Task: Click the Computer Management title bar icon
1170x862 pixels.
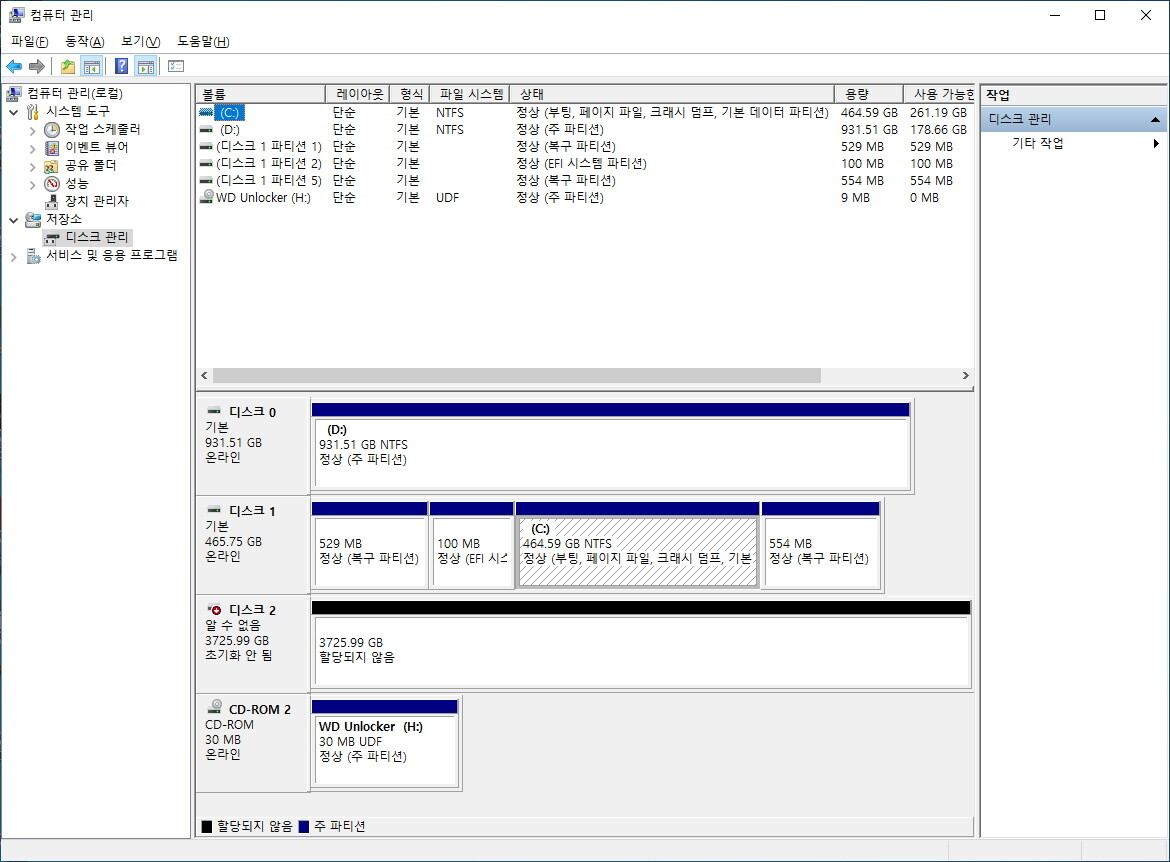Action: pyautogui.click(x=16, y=14)
